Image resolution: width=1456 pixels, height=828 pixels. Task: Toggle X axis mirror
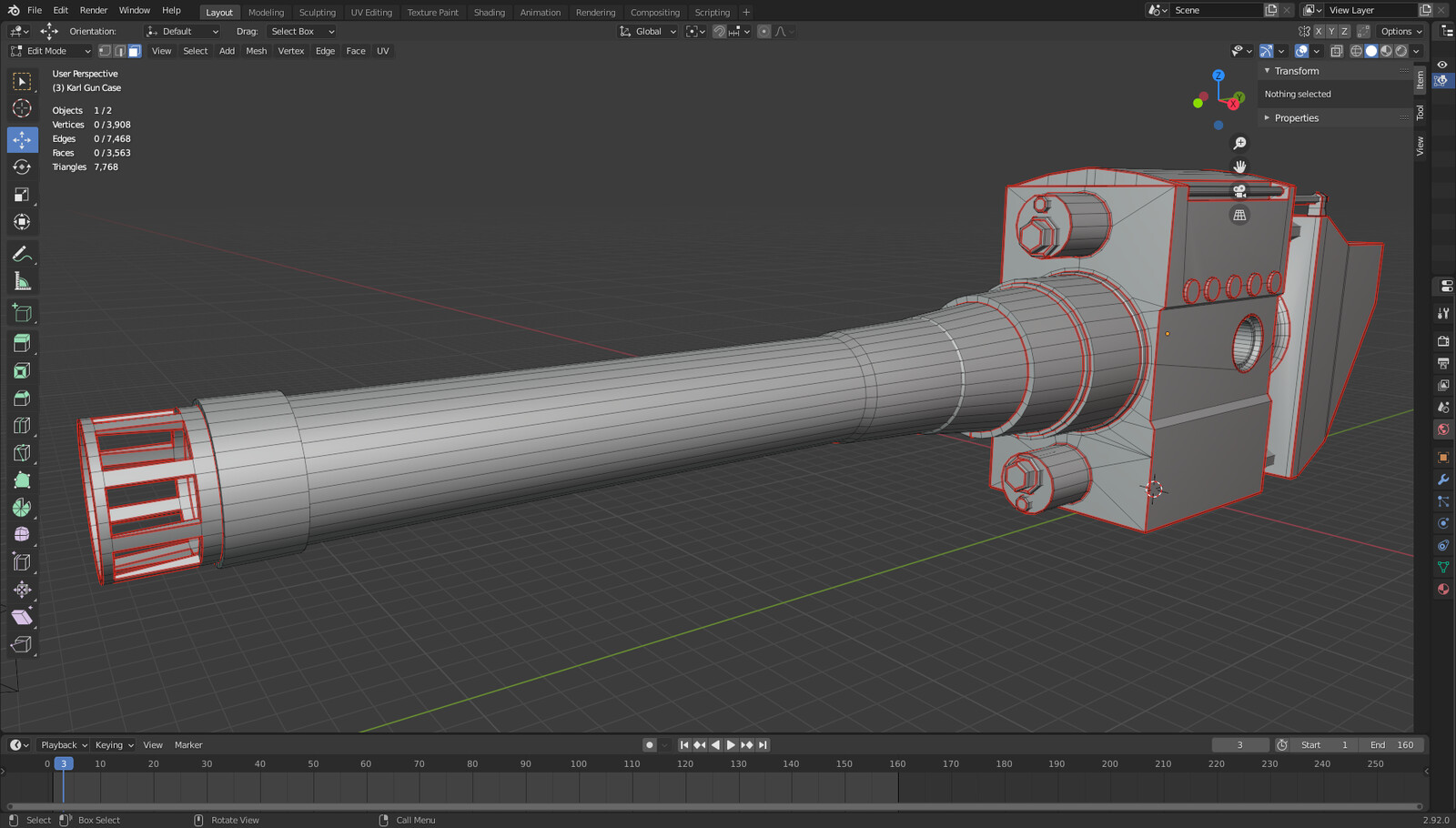1318,31
